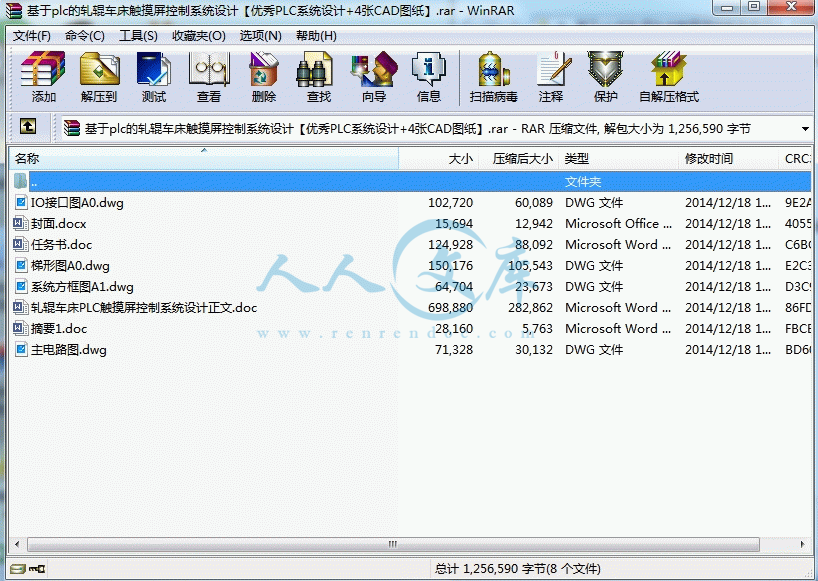Click the scrollbar left arrow
Image resolution: width=818 pixels, height=581 pixels.
coord(17,544)
